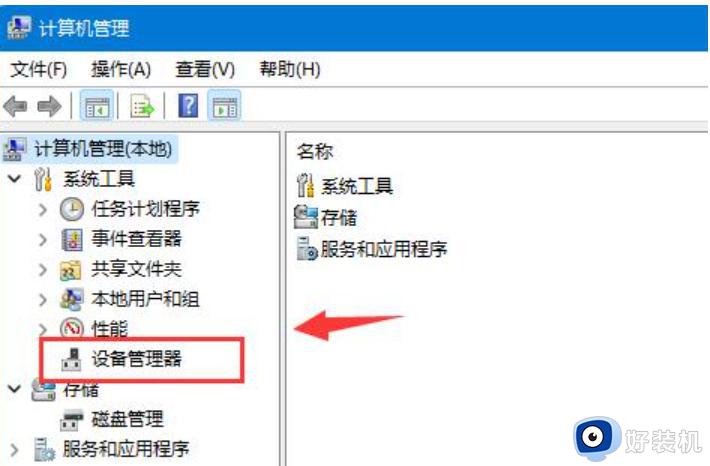Select 服务和应用程序 in the right list
Screen dimensions: 710x466
tap(384, 249)
